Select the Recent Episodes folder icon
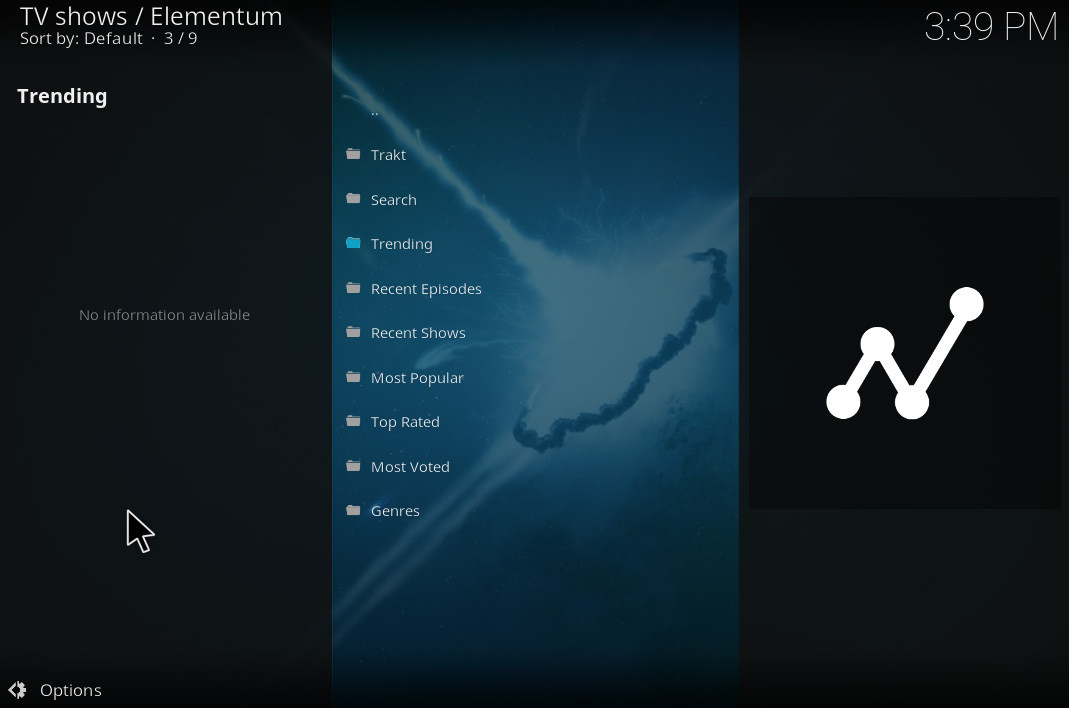 coord(353,288)
